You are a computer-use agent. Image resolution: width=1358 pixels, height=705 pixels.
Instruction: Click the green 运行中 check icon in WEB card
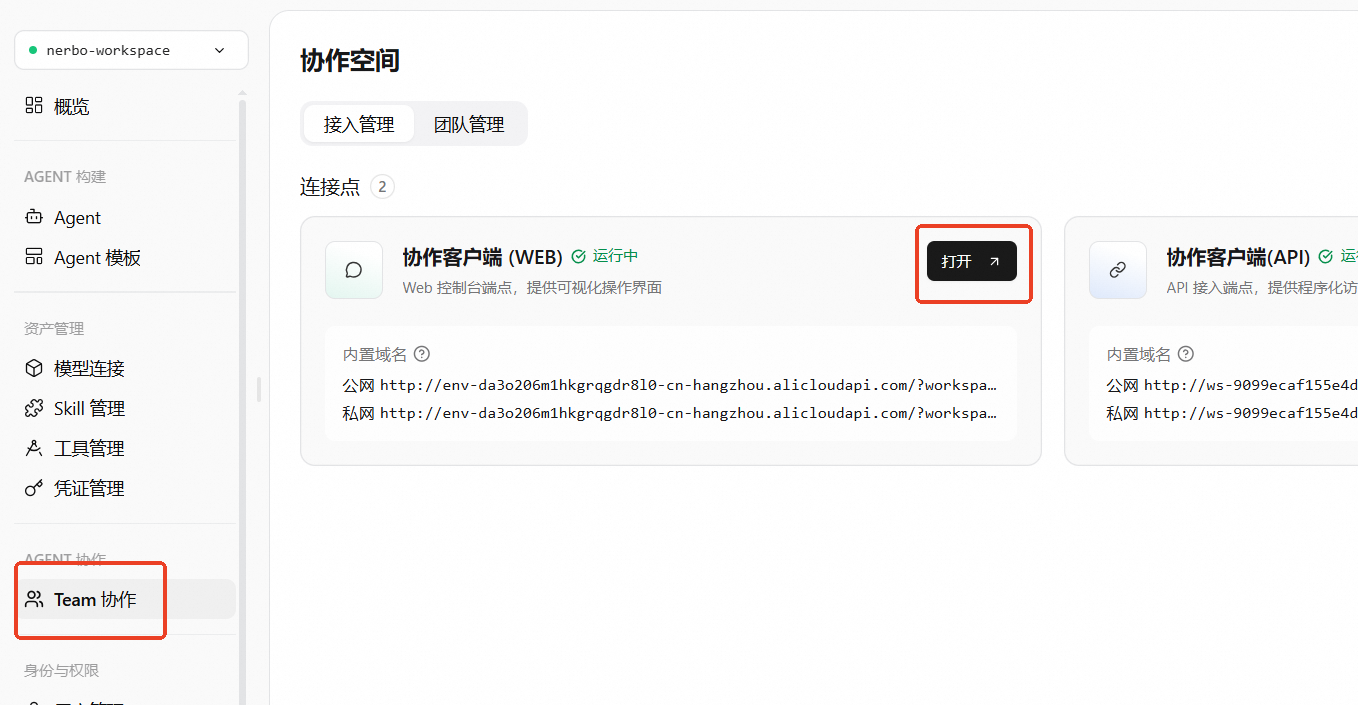[x=578, y=257]
